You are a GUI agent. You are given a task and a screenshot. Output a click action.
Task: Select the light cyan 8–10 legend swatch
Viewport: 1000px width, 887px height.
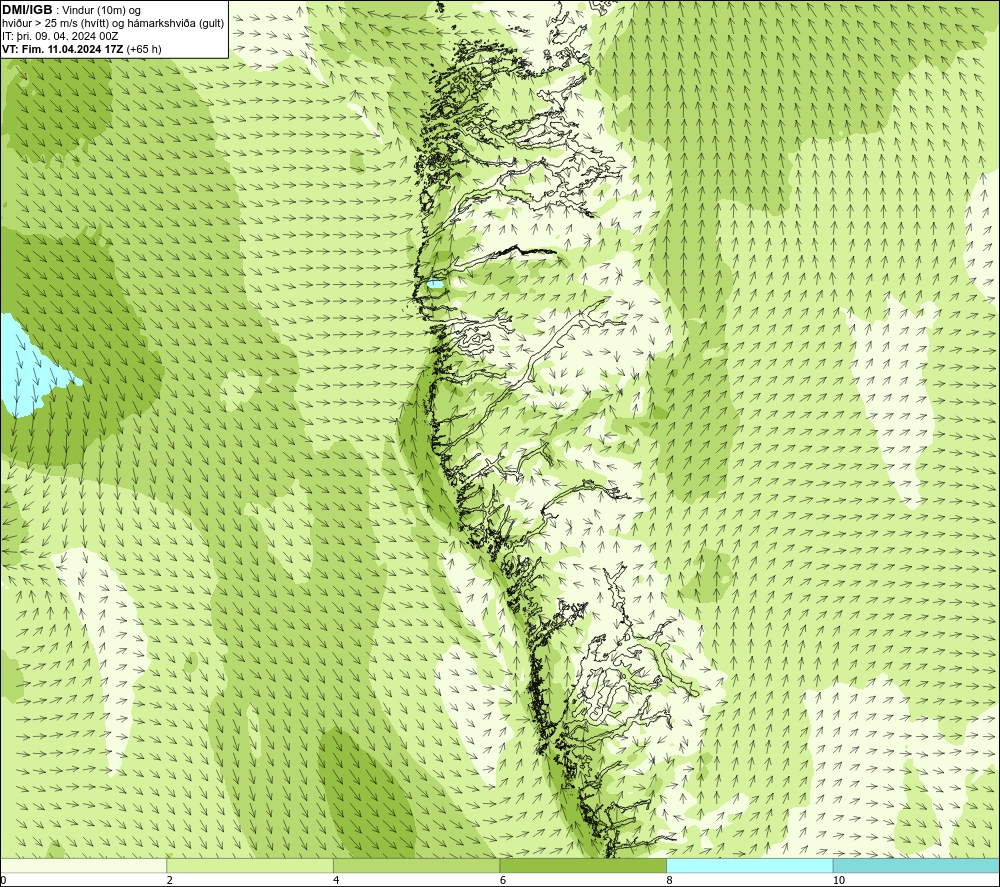click(749, 865)
